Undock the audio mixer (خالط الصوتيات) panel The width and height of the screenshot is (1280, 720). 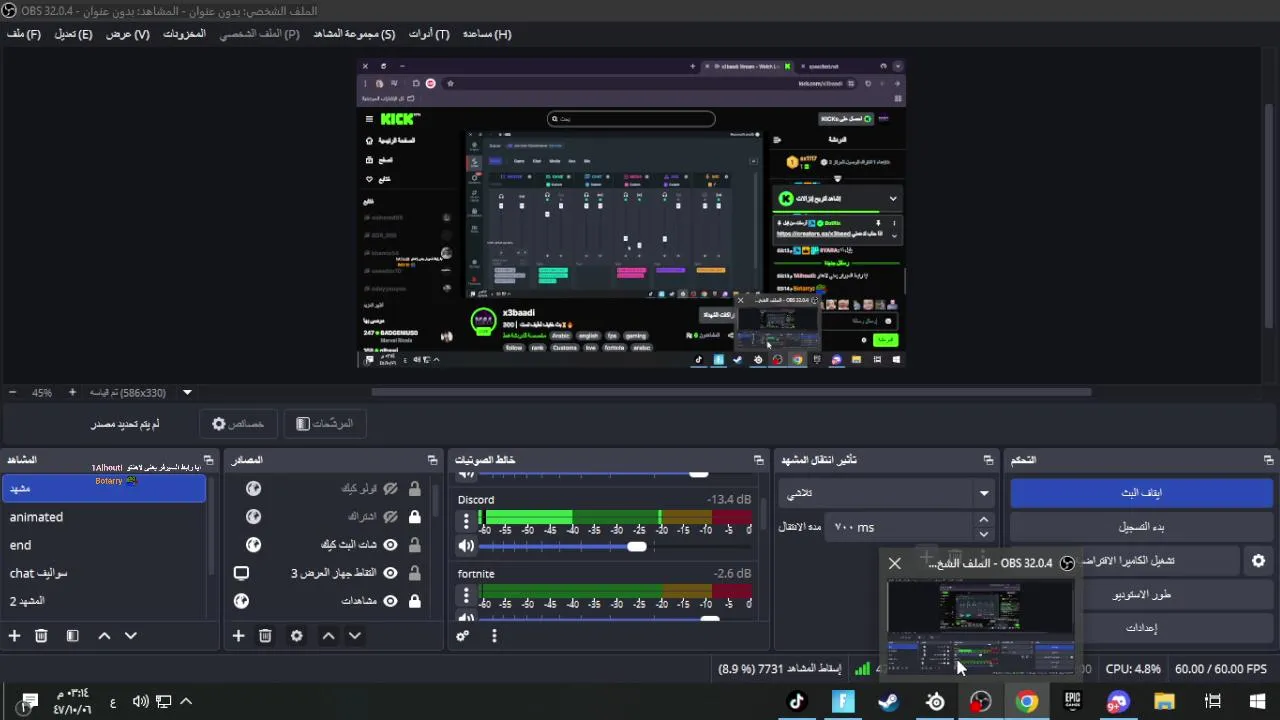coord(759,460)
